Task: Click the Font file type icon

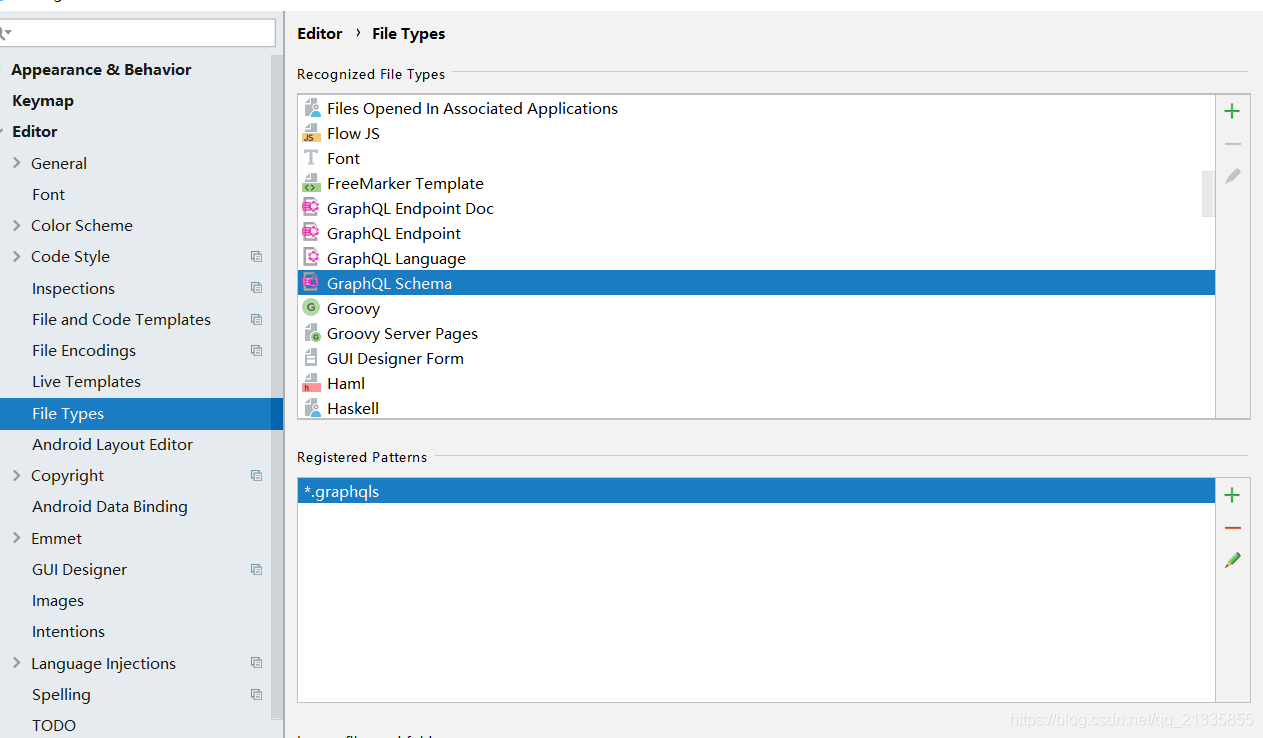Action: point(311,158)
